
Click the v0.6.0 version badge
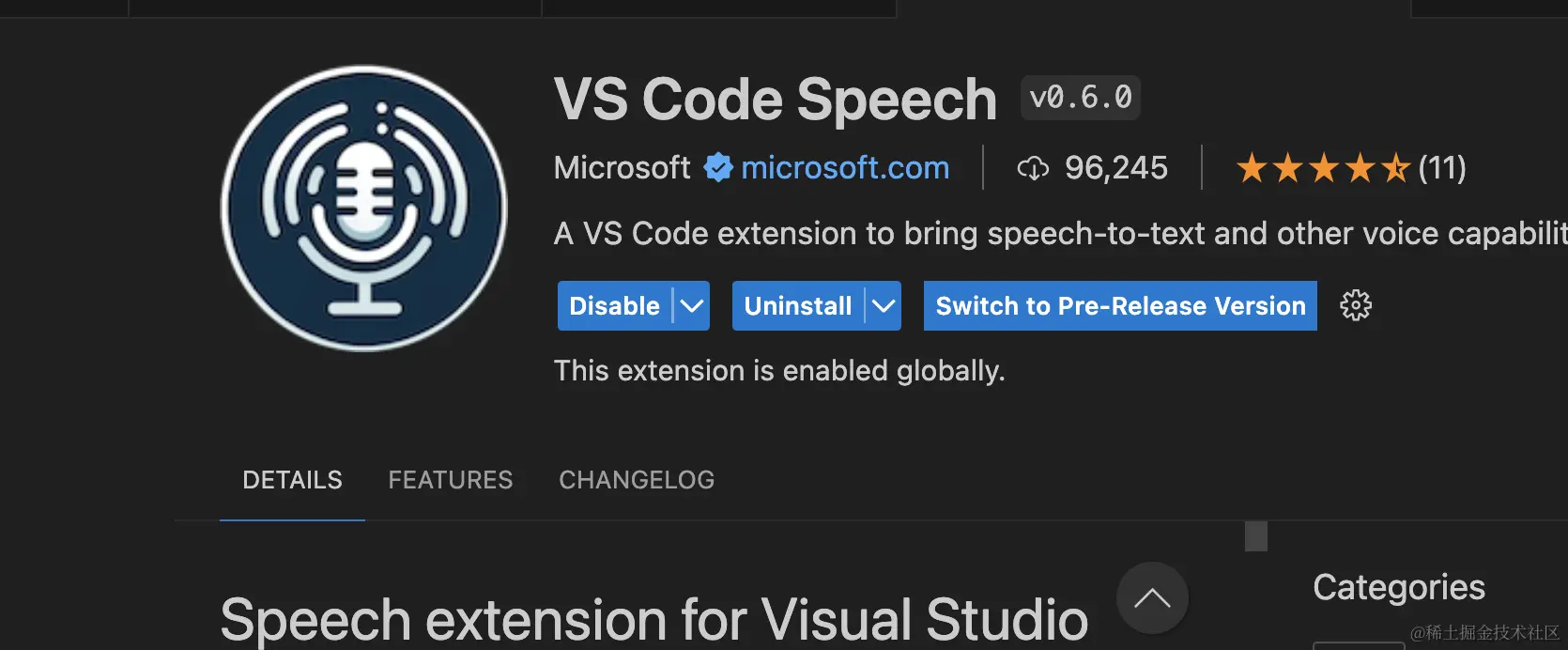(1081, 98)
